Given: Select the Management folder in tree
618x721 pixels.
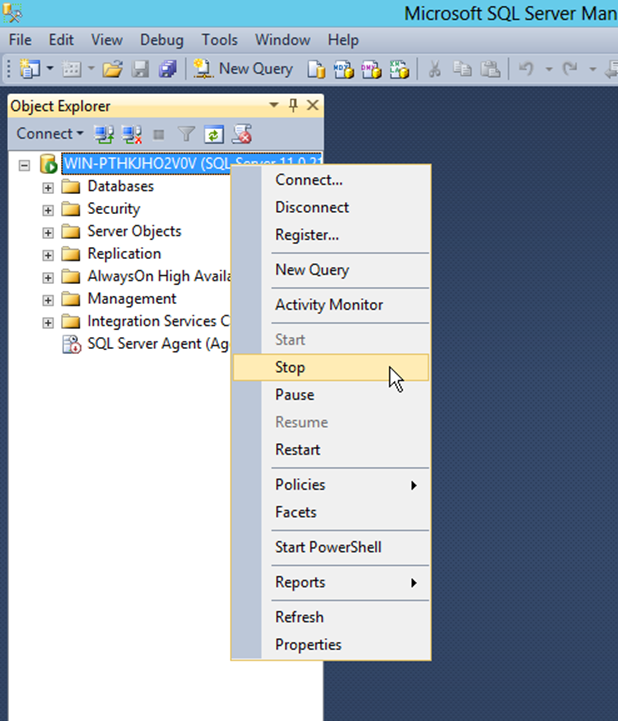Looking at the screenshot, I should tap(131, 299).
